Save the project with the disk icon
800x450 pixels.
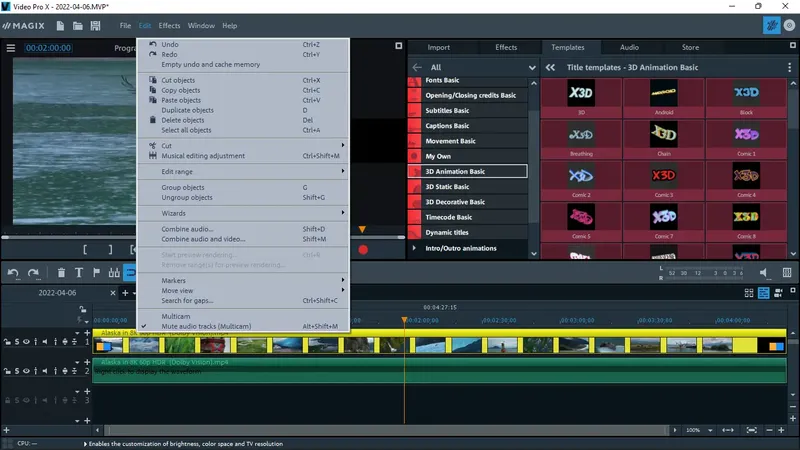tap(95, 26)
